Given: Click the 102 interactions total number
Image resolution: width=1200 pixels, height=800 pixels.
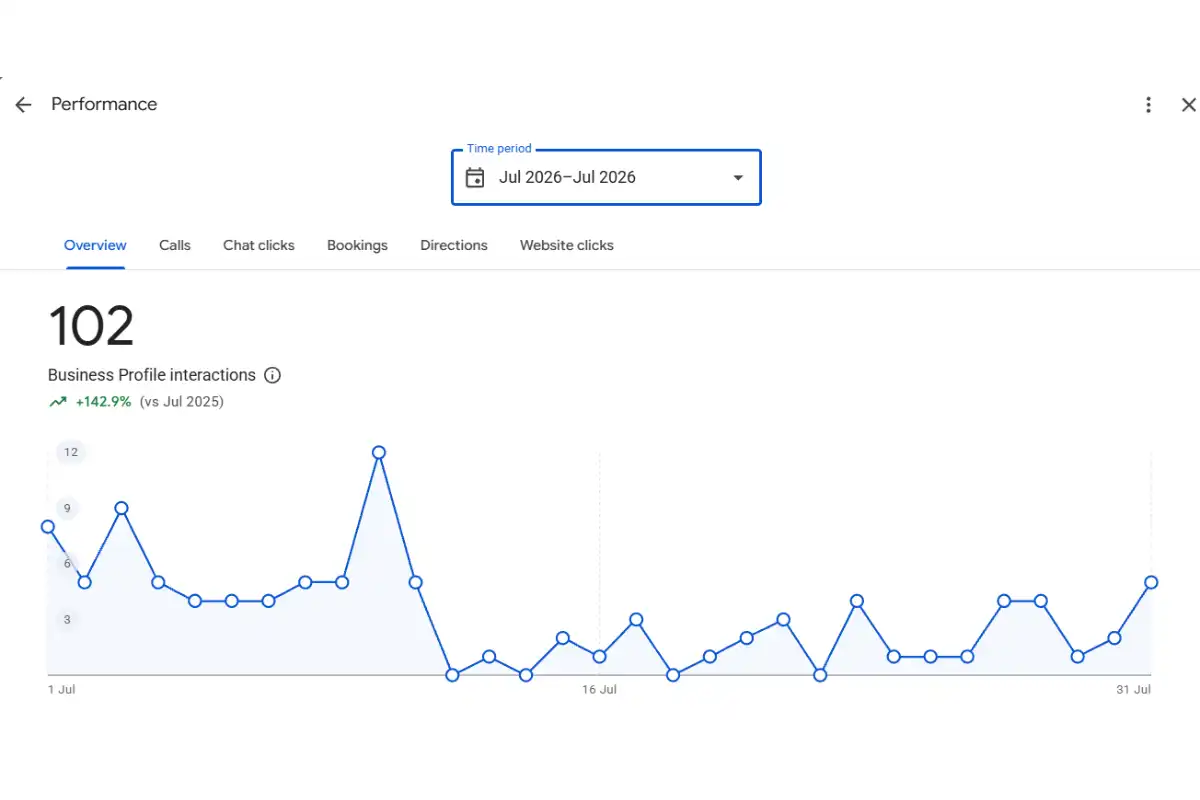Looking at the screenshot, I should coord(91,326).
